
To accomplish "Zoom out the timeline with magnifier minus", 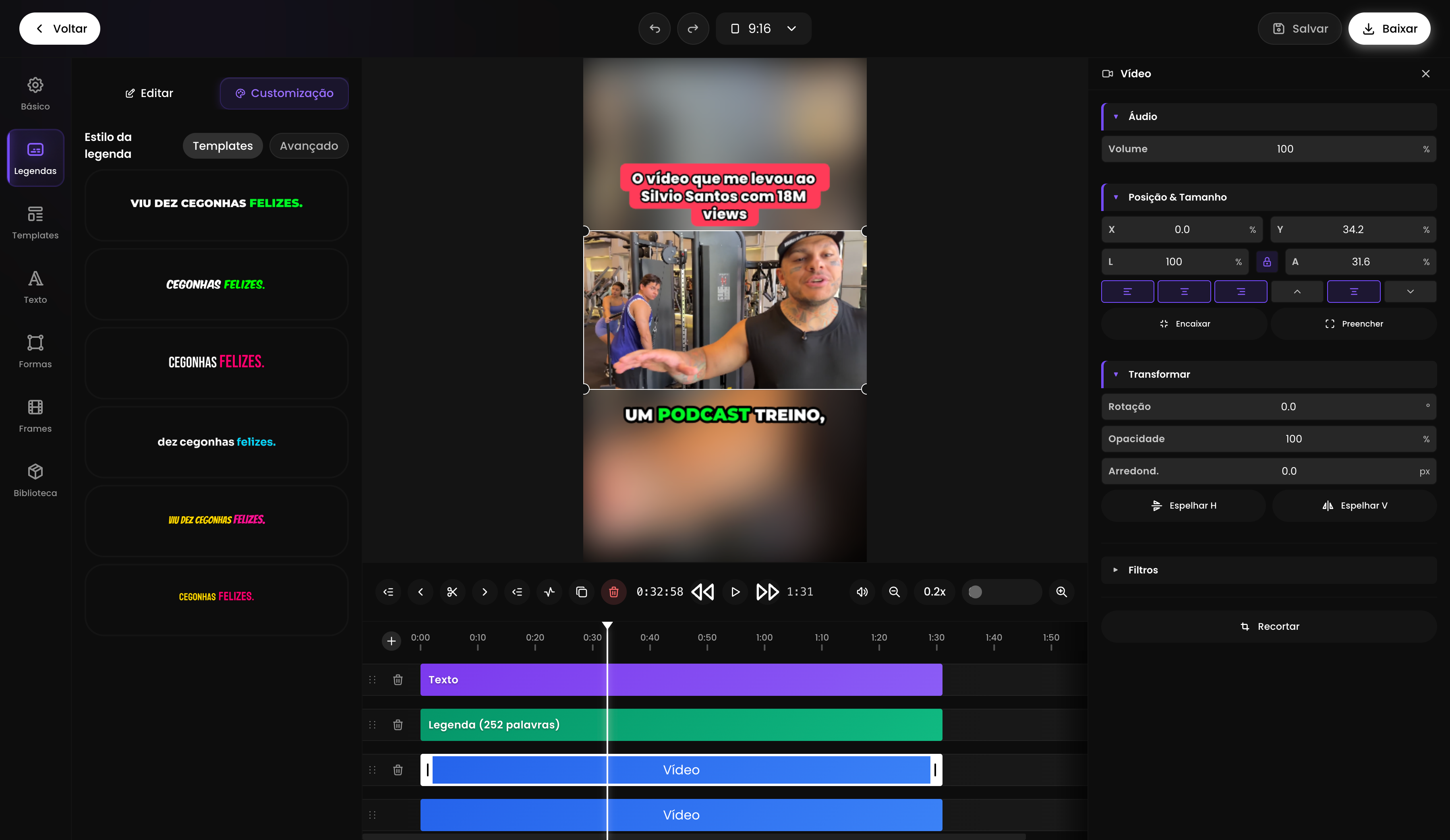I will (894, 592).
